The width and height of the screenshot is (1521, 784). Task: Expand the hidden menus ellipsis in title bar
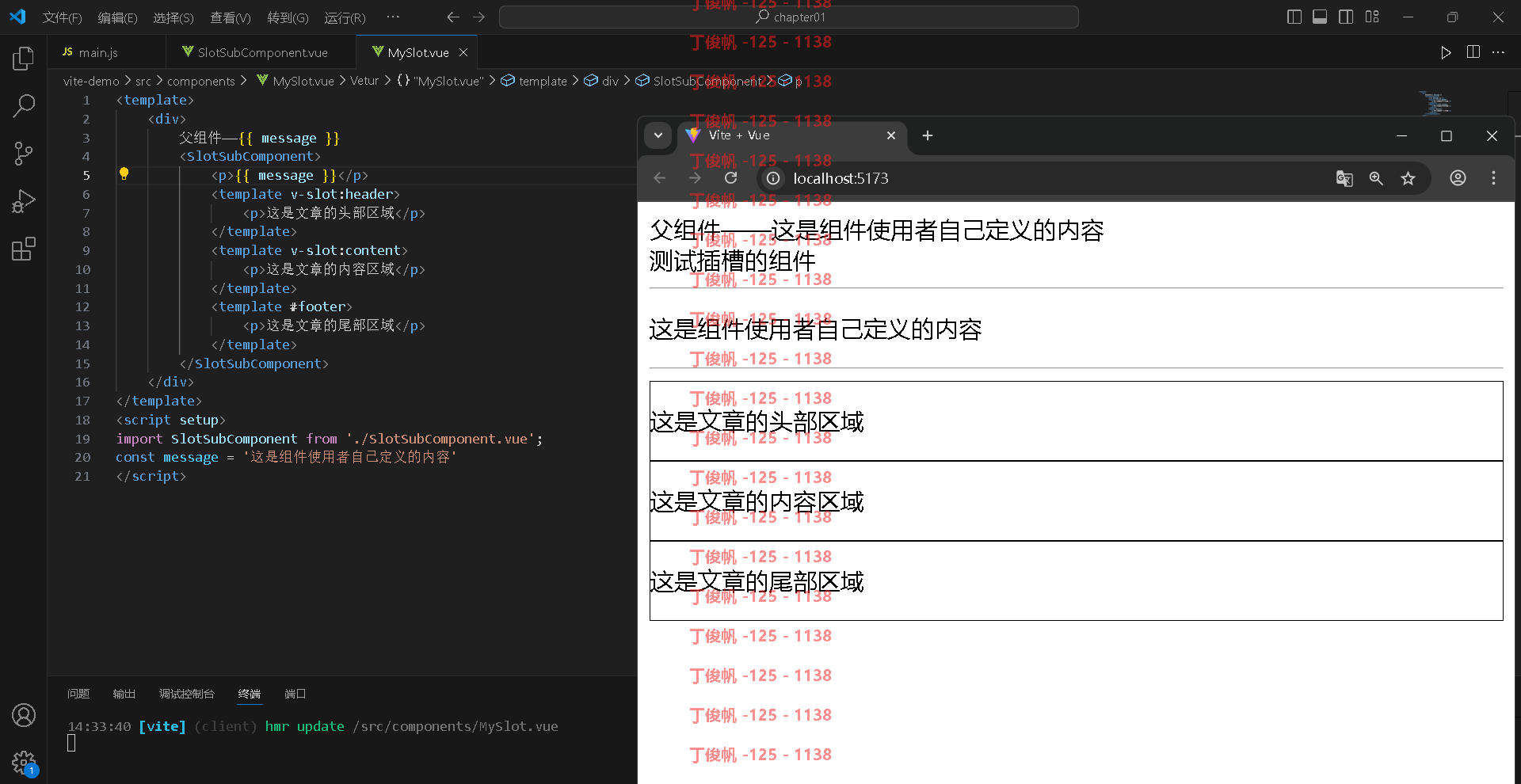(x=393, y=17)
